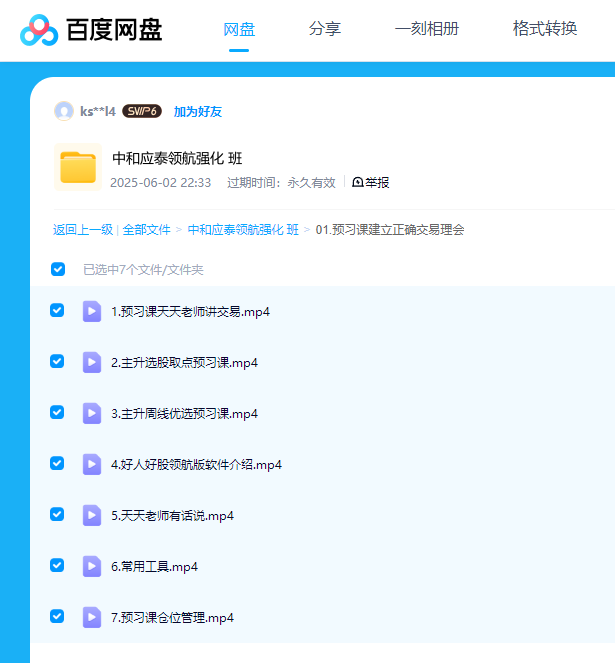Click the Baidu Netdisk logo icon

click(x=39, y=30)
